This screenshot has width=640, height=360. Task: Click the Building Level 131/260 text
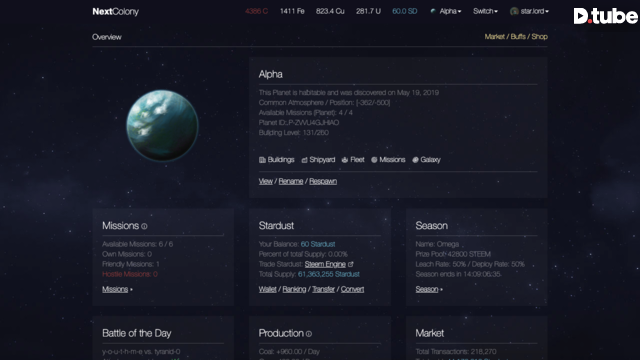293,133
